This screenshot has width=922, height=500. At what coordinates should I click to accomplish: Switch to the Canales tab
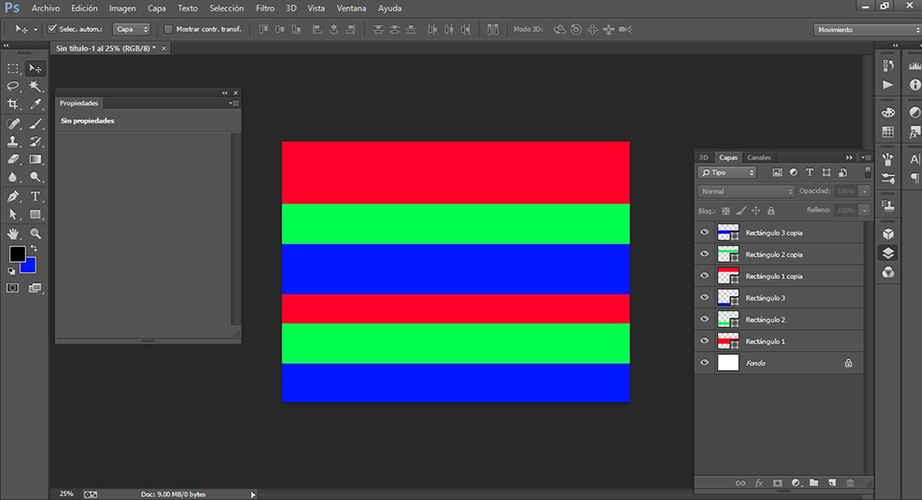point(759,158)
